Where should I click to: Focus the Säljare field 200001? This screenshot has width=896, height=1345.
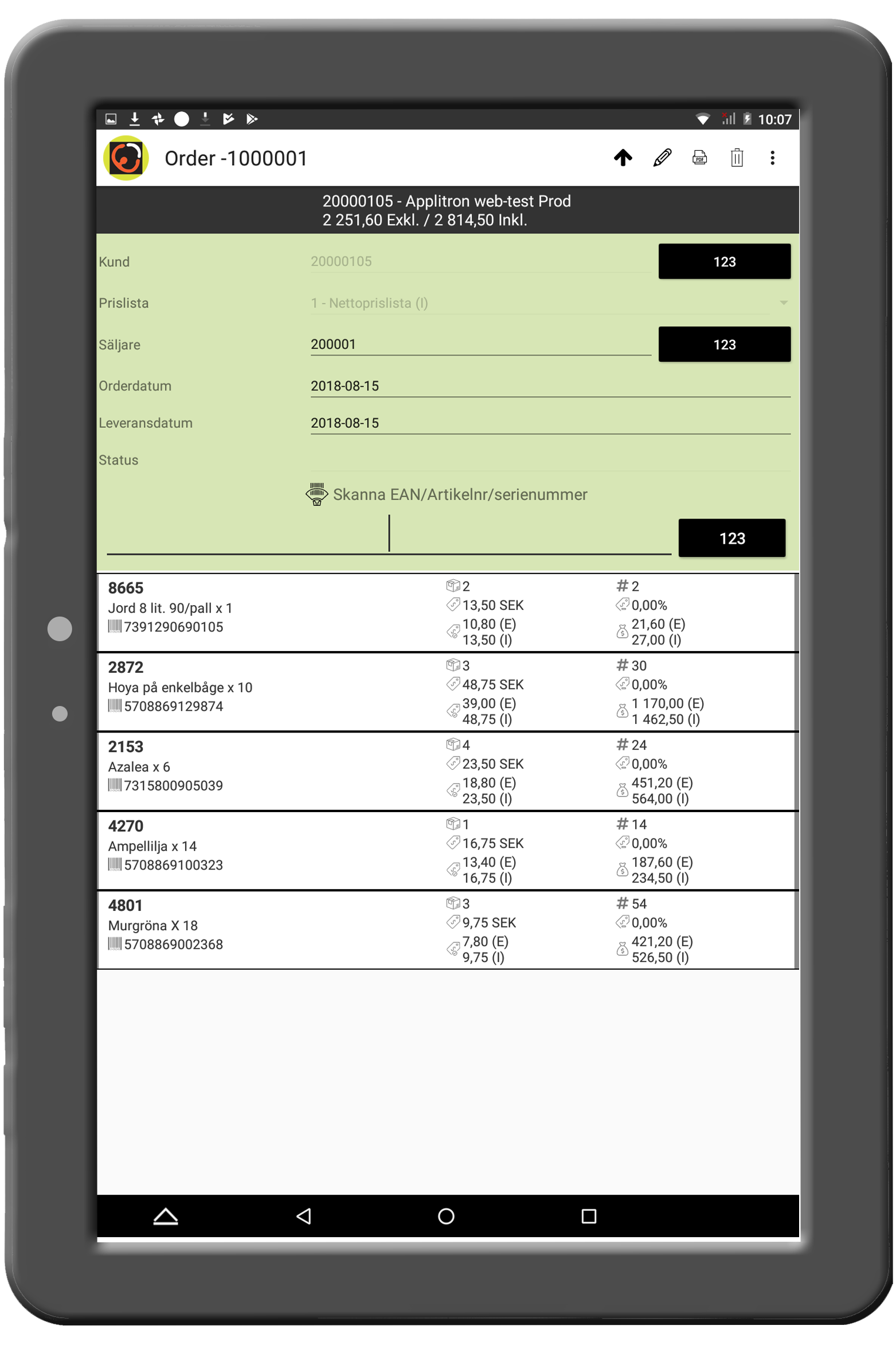tap(480, 344)
